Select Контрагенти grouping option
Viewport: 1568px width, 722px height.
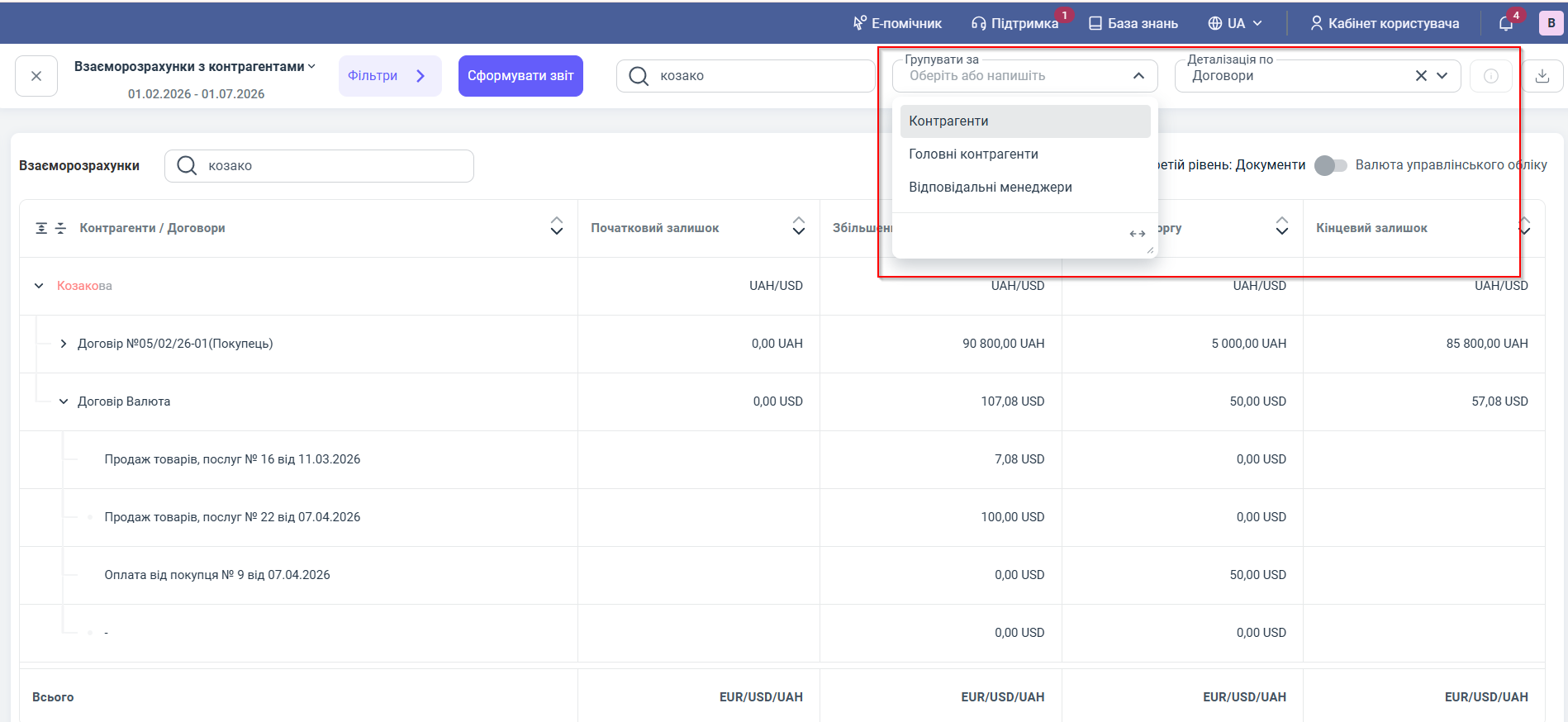(x=1025, y=121)
